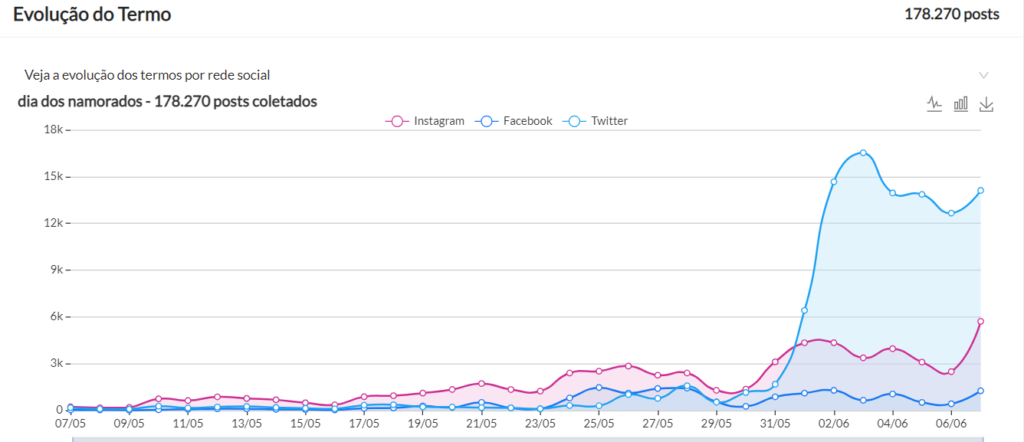Click the last Instagram data point near 6k

981,321
